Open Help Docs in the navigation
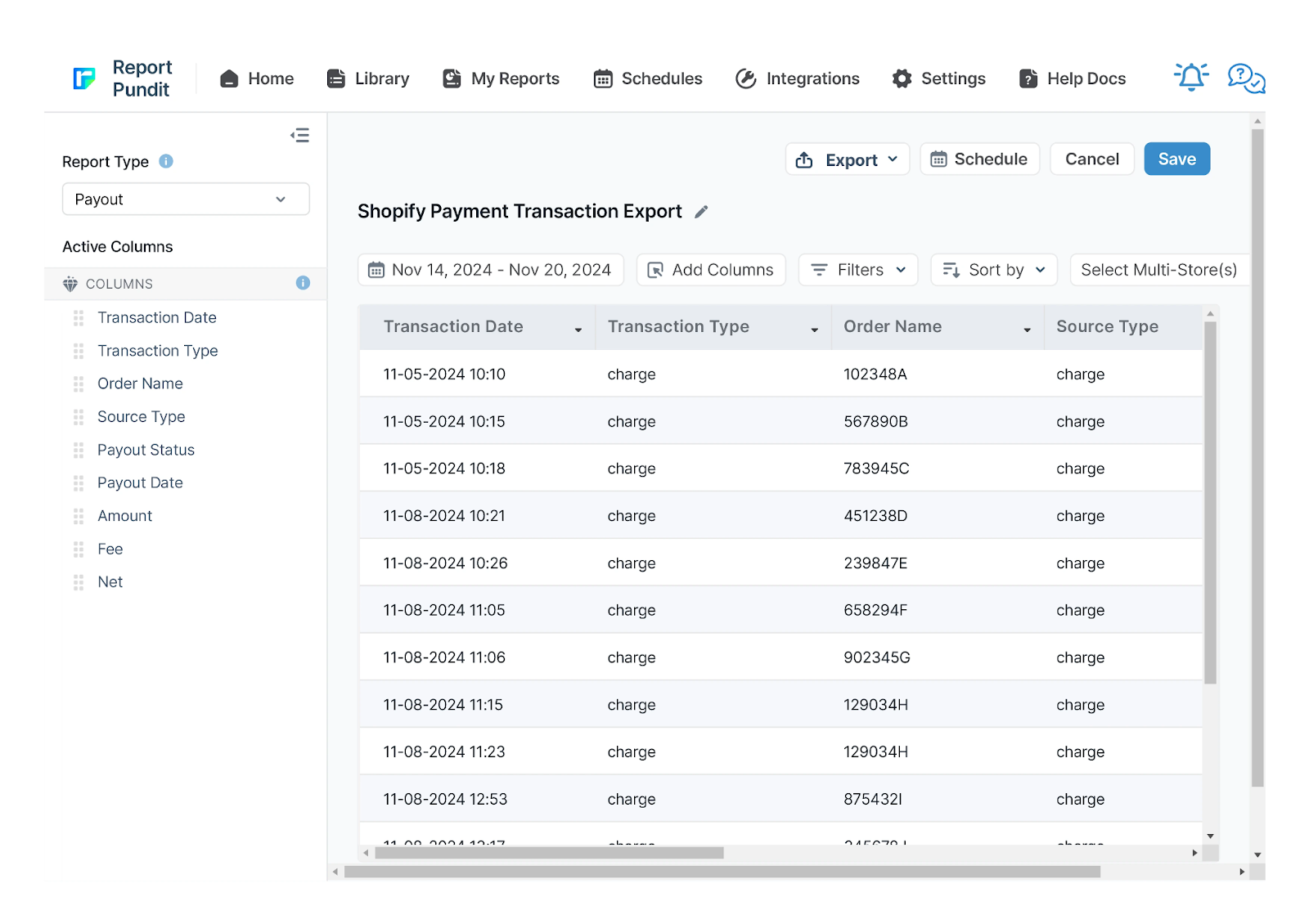 1073,78
